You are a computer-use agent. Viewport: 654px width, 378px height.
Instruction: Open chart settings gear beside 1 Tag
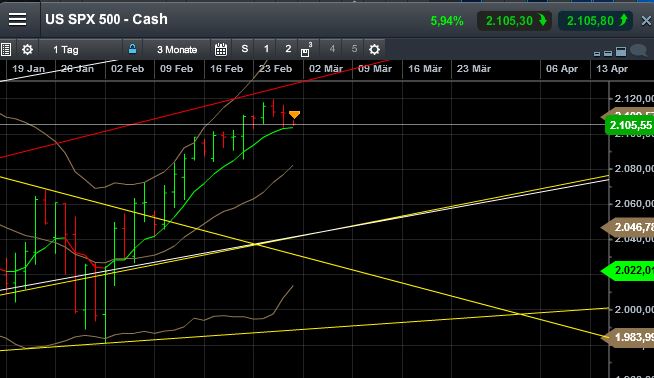coord(28,50)
